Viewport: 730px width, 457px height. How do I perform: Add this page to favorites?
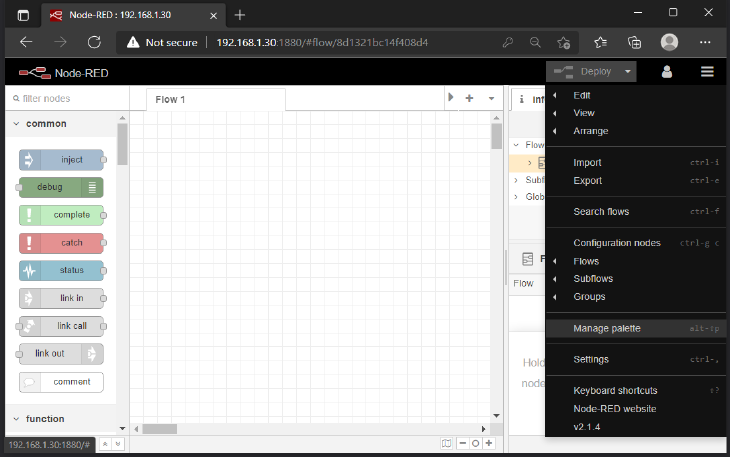click(563, 43)
